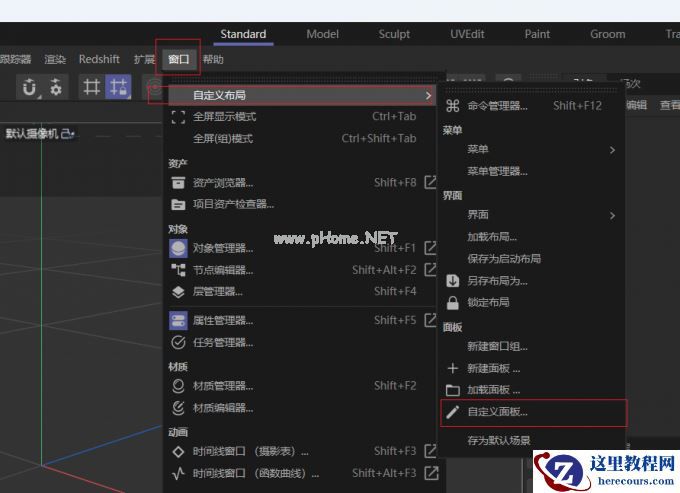The height and width of the screenshot is (493, 680).
Task: Switch to the Standard layout tab
Action: (243, 34)
